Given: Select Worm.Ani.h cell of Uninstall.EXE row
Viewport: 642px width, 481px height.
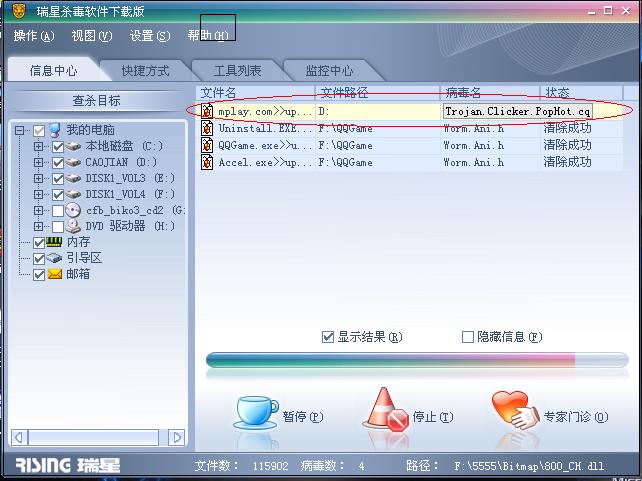Looking at the screenshot, I should pyautogui.click(x=474, y=129).
